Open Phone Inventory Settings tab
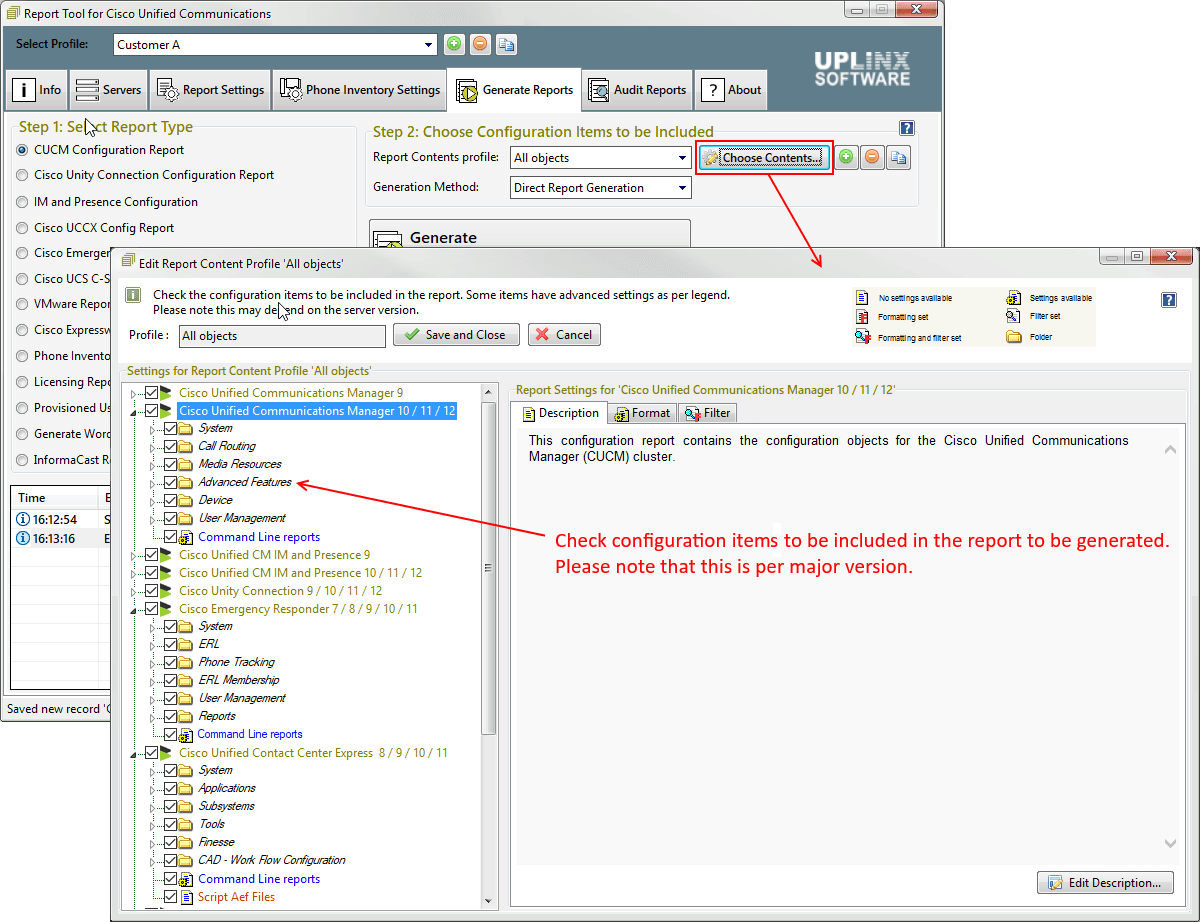This screenshot has height=922, width=1200. pyautogui.click(x=360, y=90)
